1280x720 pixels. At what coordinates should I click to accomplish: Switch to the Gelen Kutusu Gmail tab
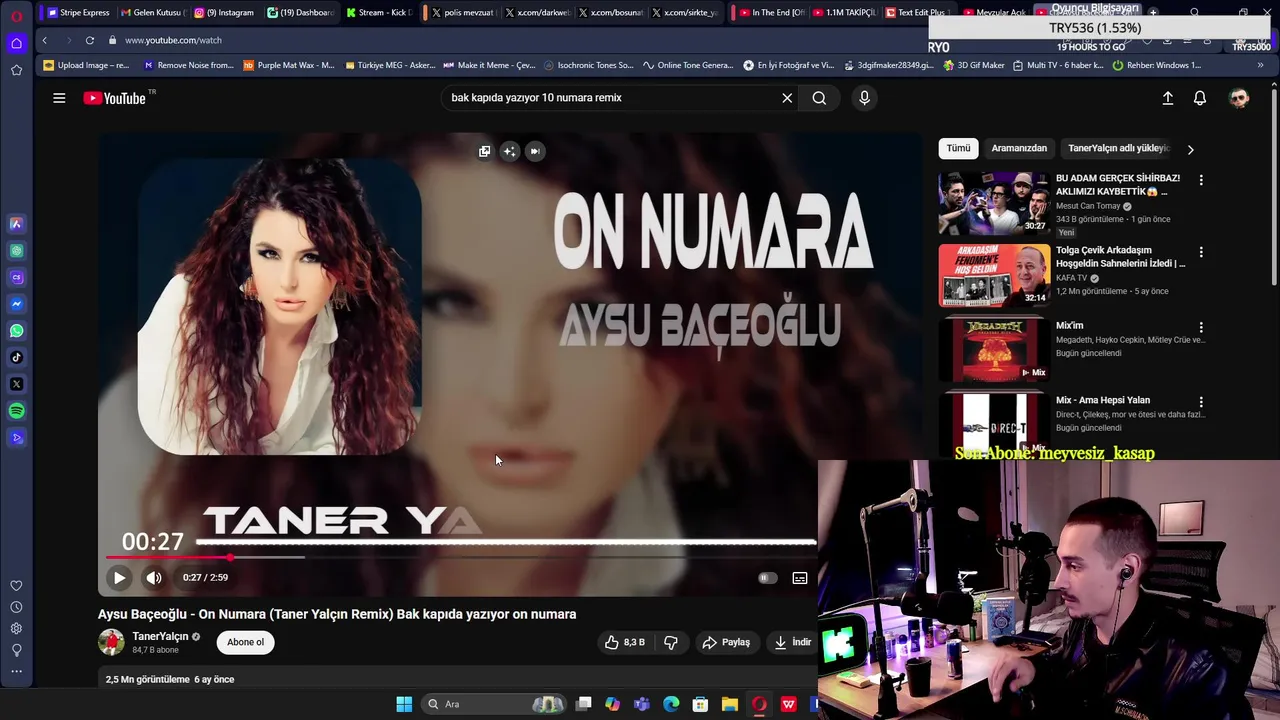(152, 12)
